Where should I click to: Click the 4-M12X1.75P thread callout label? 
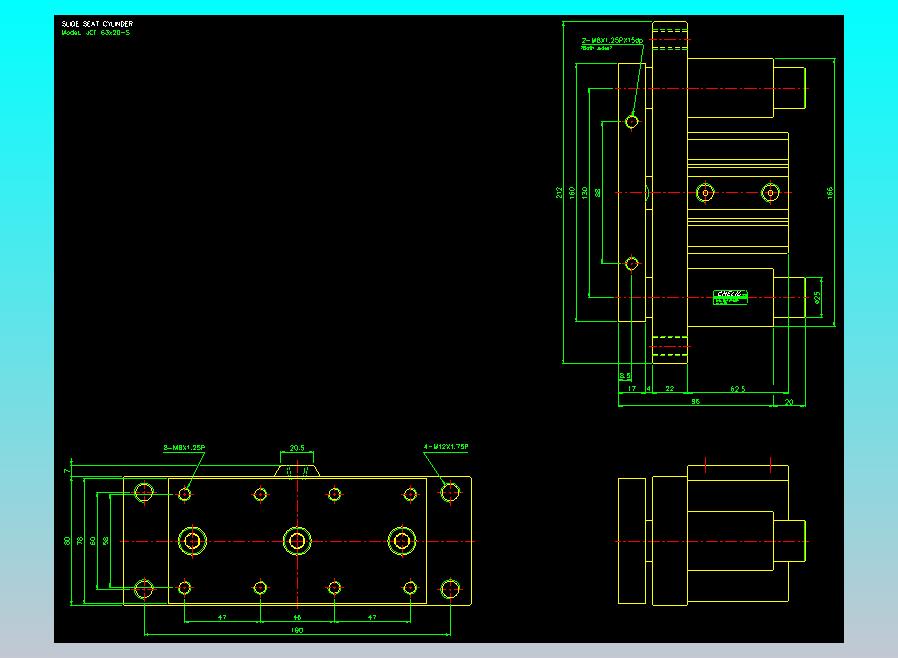[x=445, y=447]
